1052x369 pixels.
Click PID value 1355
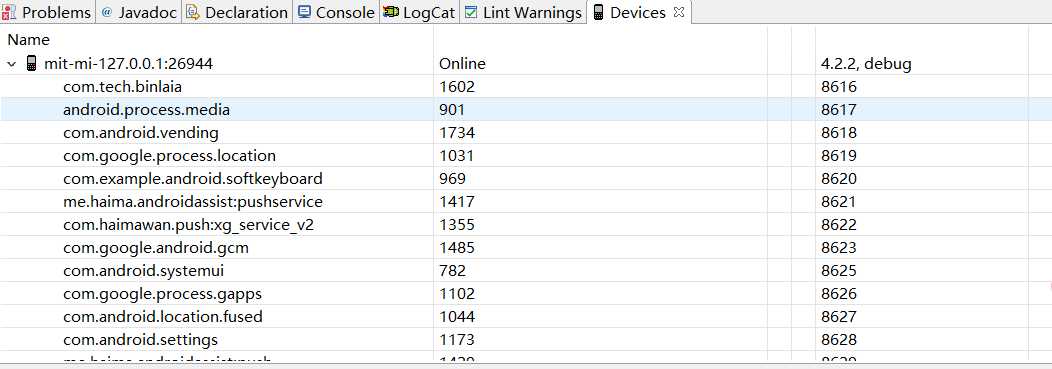[457, 225]
